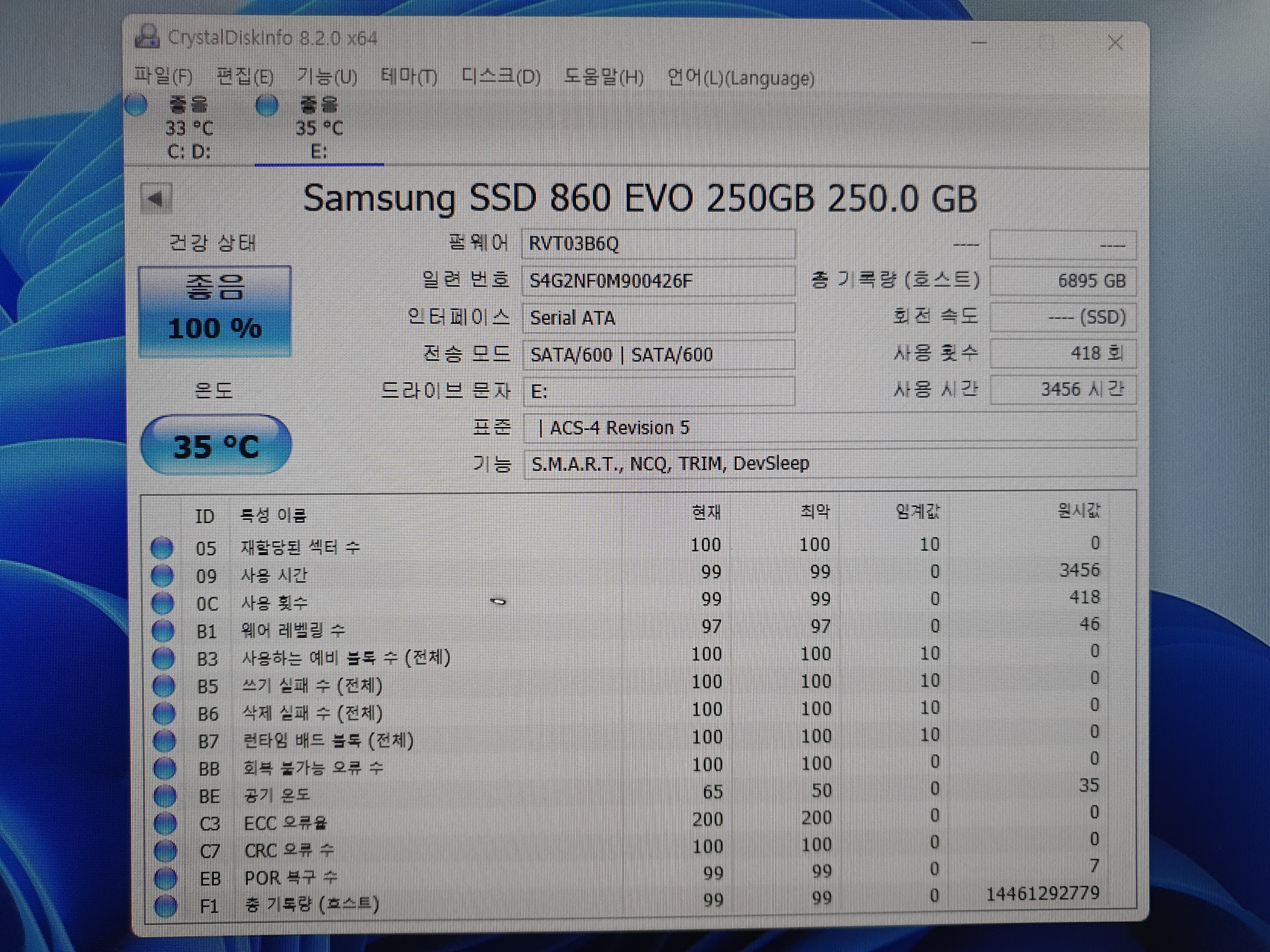Viewport: 1270px width, 952px height.
Task: Click status circle for attribute B3
Action: tap(163, 658)
